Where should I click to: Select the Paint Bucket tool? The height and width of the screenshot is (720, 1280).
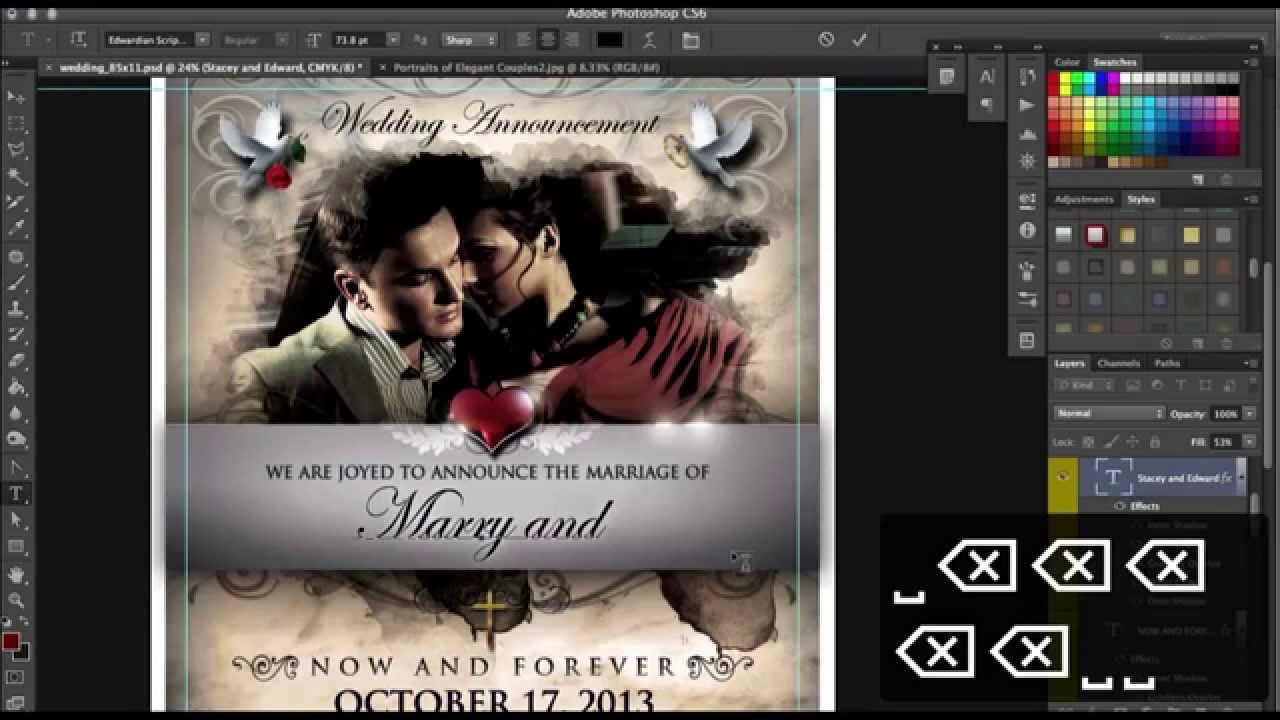click(16, 388)
